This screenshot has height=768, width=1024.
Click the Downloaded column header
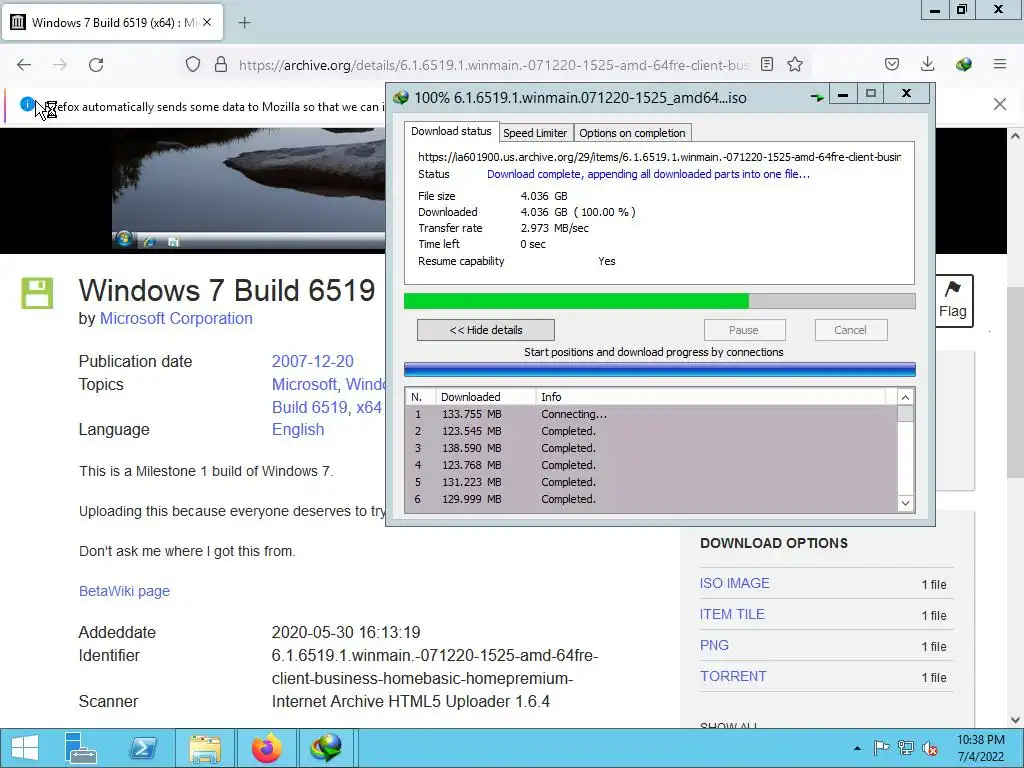[x=486, y=396]
